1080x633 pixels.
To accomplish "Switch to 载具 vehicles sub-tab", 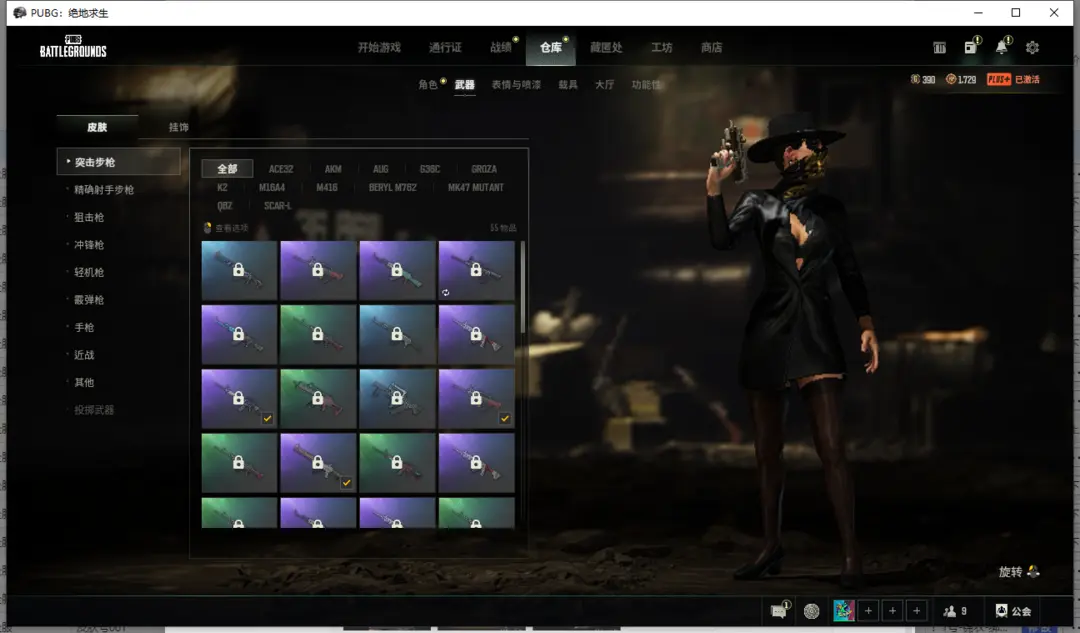I will 568,85.
